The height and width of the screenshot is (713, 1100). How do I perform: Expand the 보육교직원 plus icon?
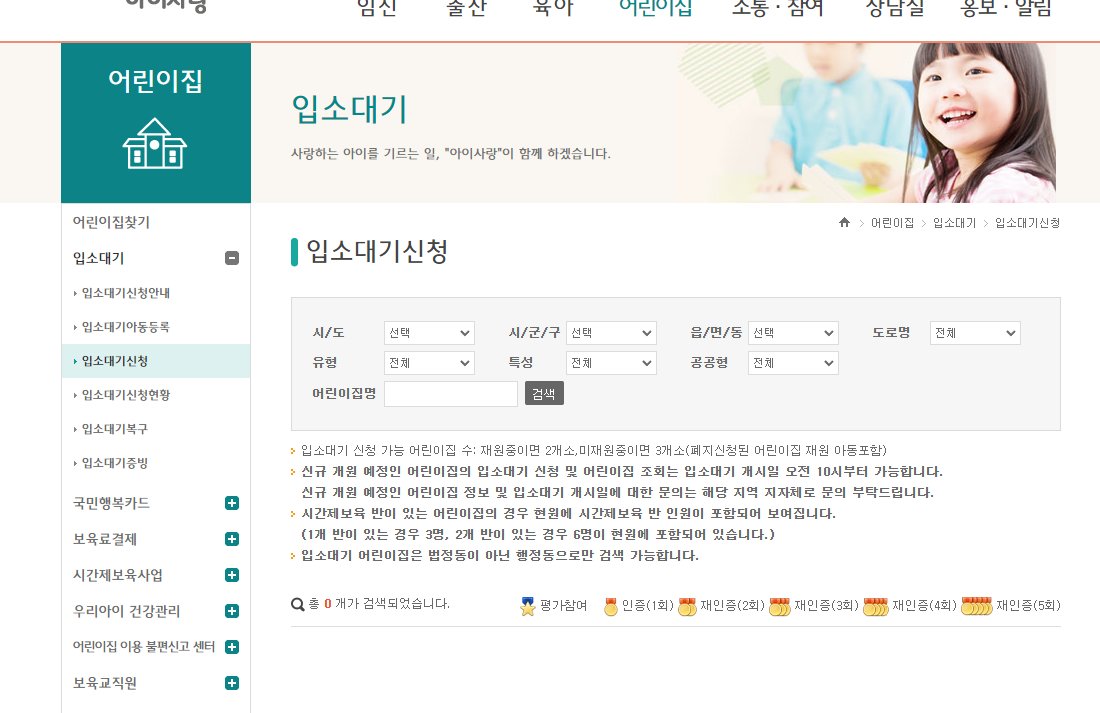tap(232, 683)
